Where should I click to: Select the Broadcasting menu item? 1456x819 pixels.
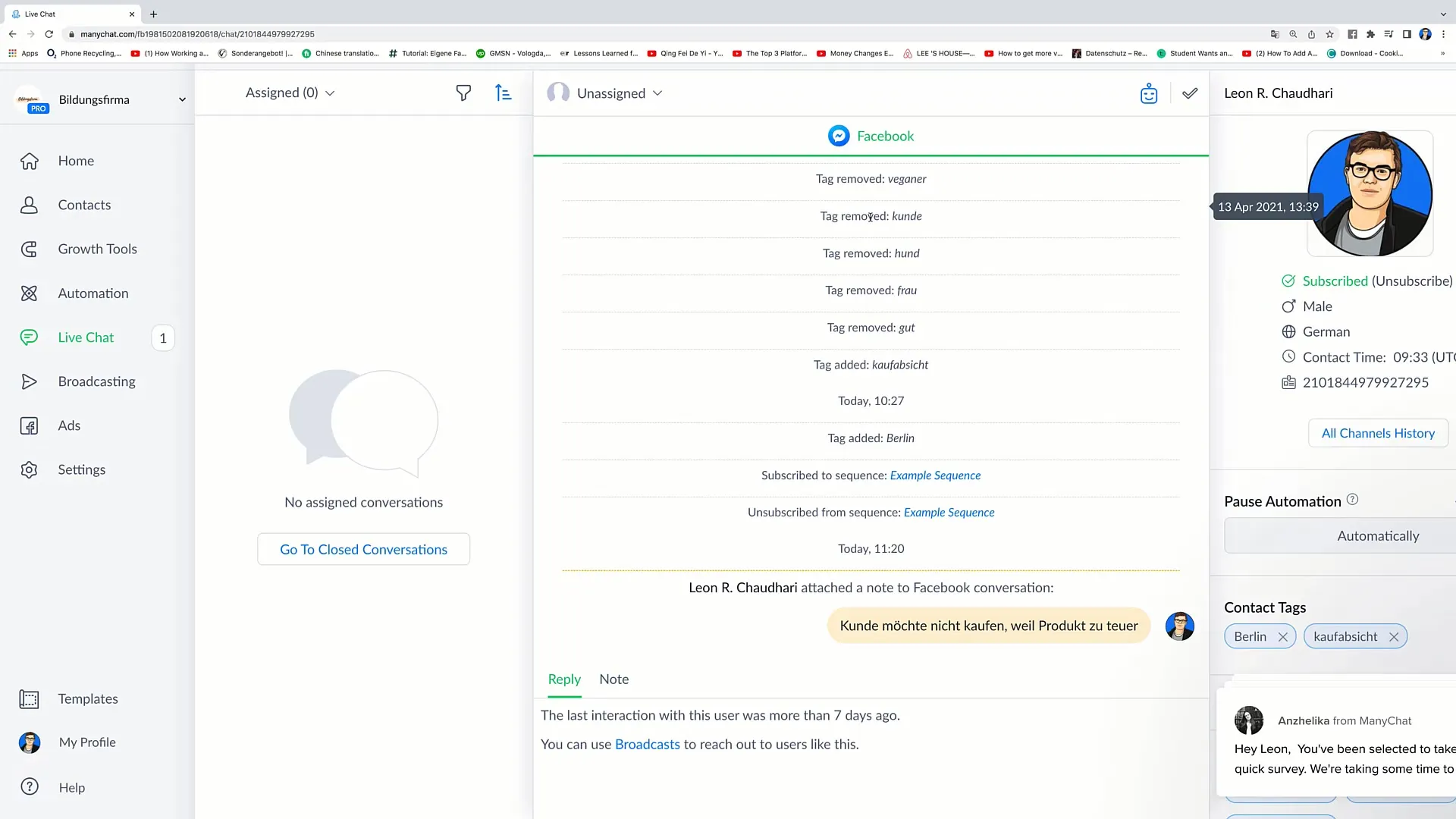pos(96,381)
